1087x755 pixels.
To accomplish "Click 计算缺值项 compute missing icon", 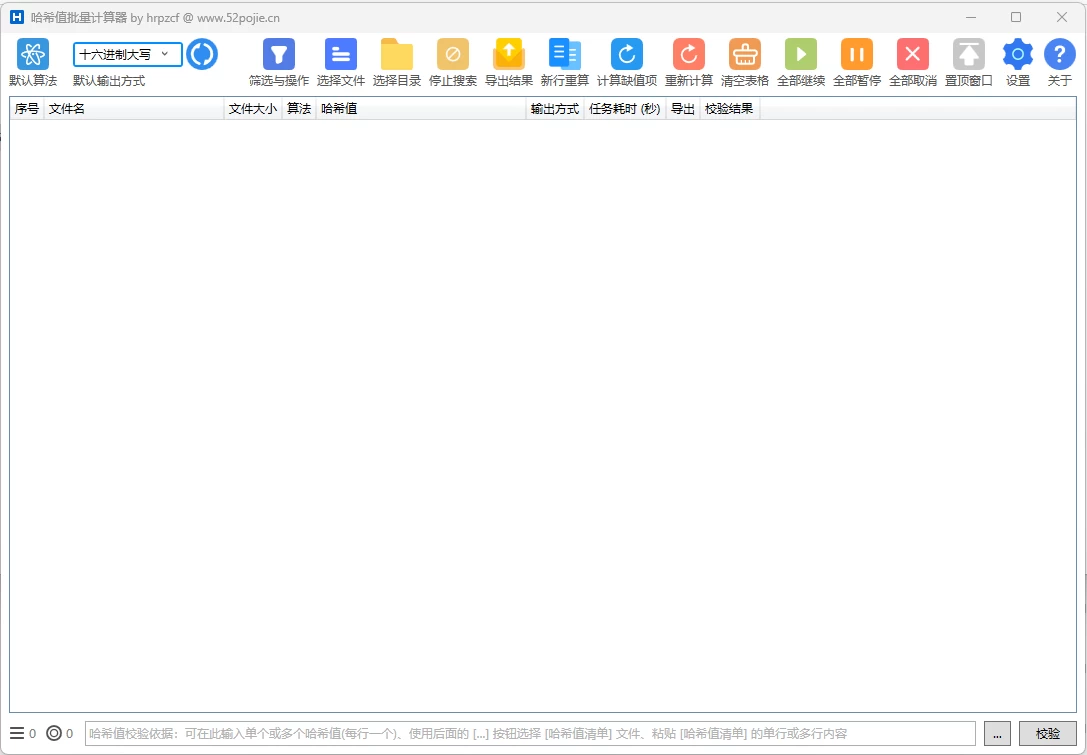I will click(x=627, y=55).
